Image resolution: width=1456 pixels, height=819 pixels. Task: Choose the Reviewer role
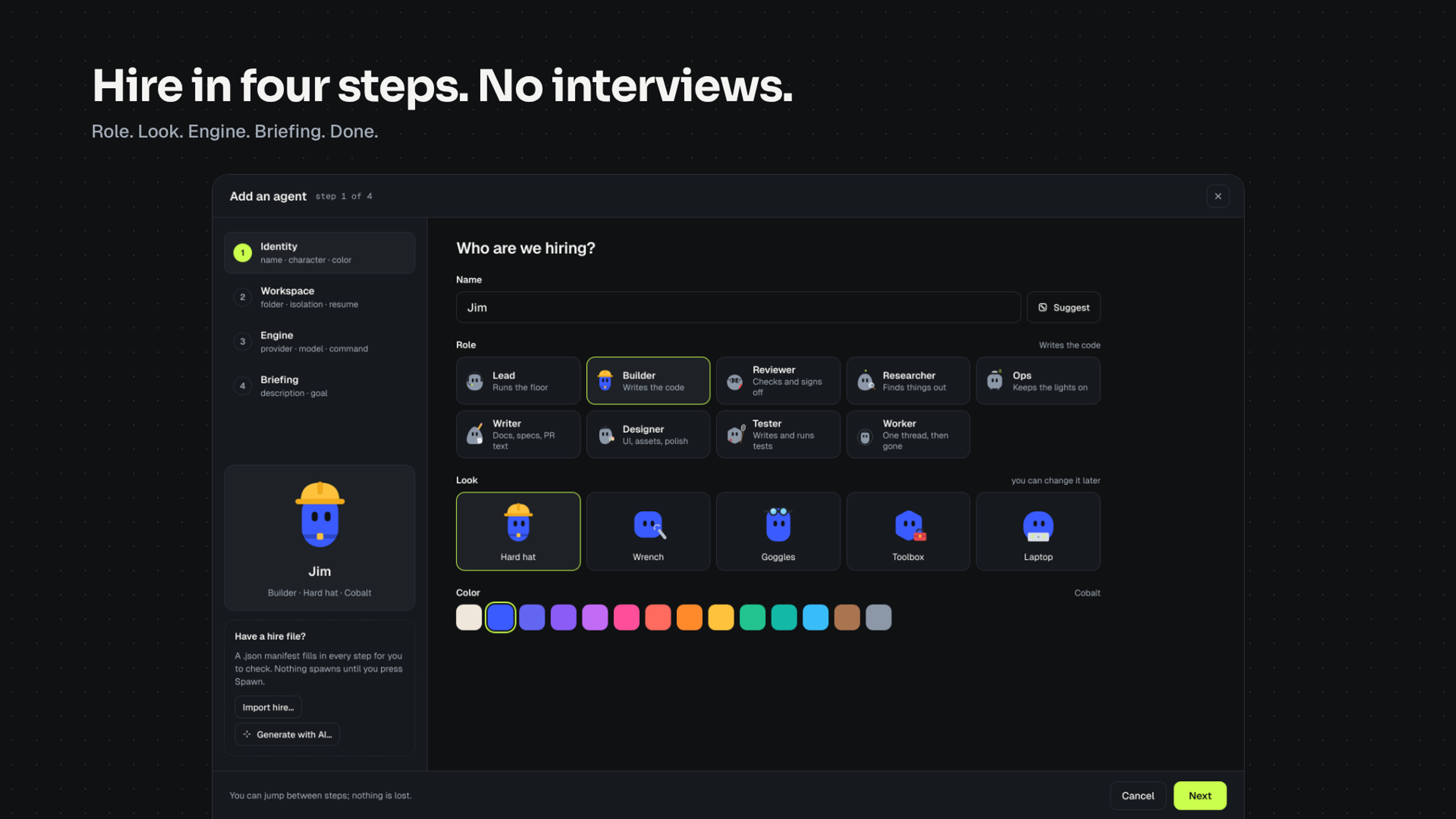[x=777, y=380]
